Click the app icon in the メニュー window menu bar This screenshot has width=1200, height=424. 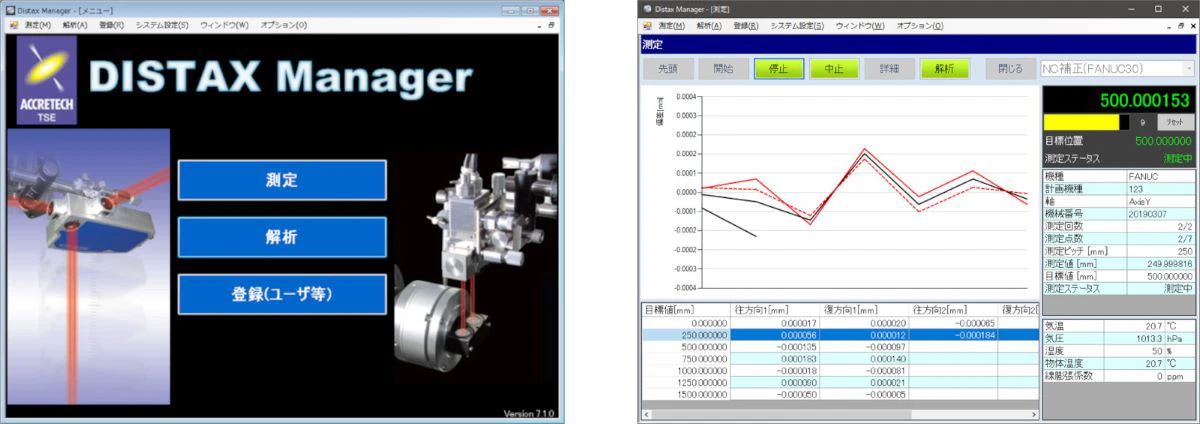click(x=15, y=24)
